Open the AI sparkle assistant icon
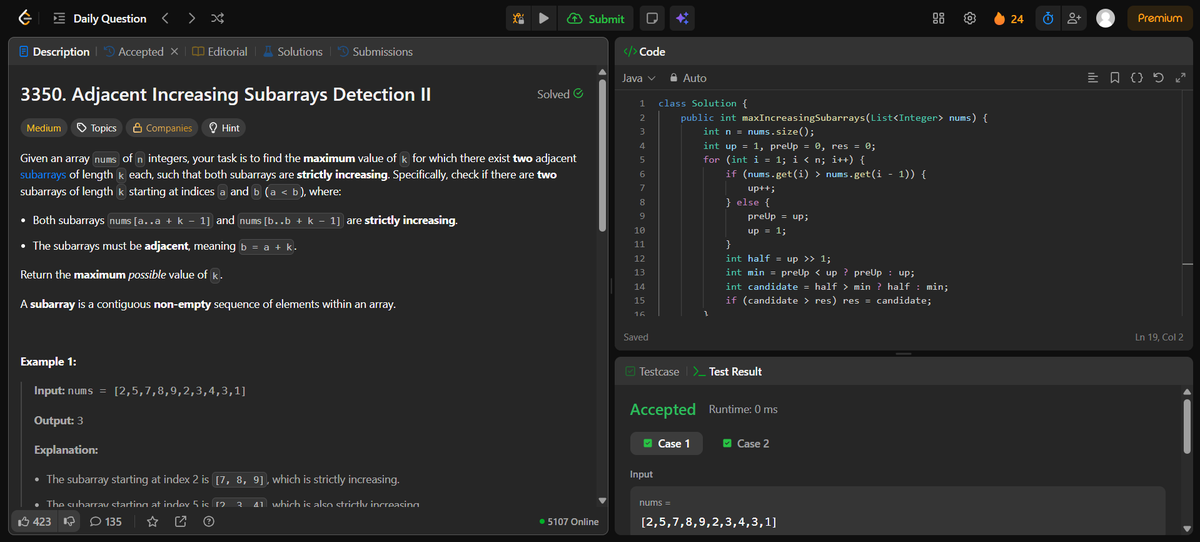The height and width of the screenshot is (542, 1200). coord(682,18)
